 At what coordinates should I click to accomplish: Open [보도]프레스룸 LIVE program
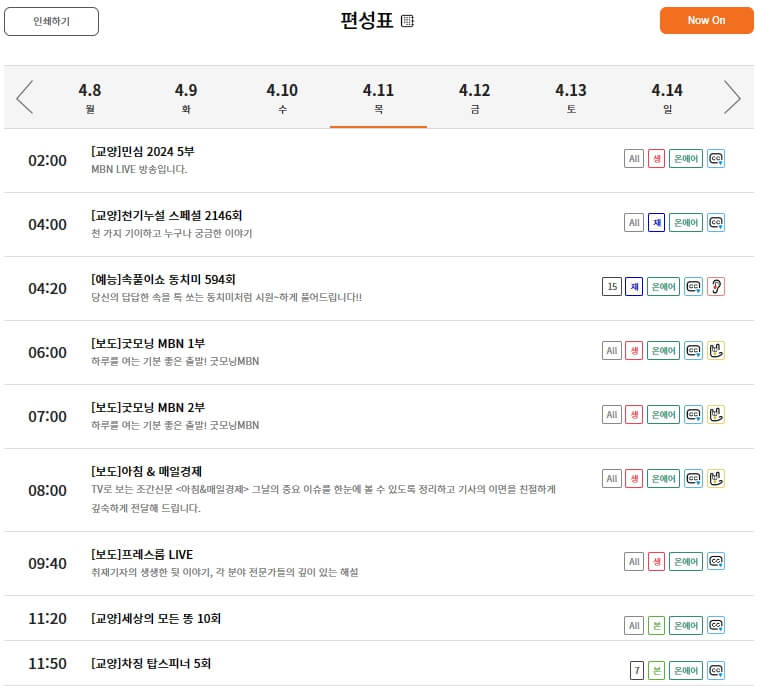pos(142,555)
